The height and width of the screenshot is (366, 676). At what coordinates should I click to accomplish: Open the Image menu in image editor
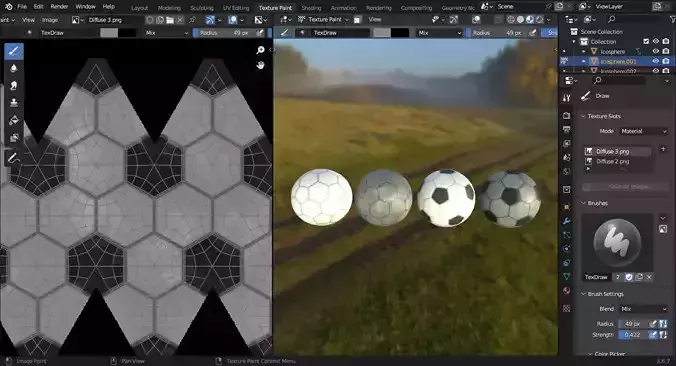click(50, 20)
